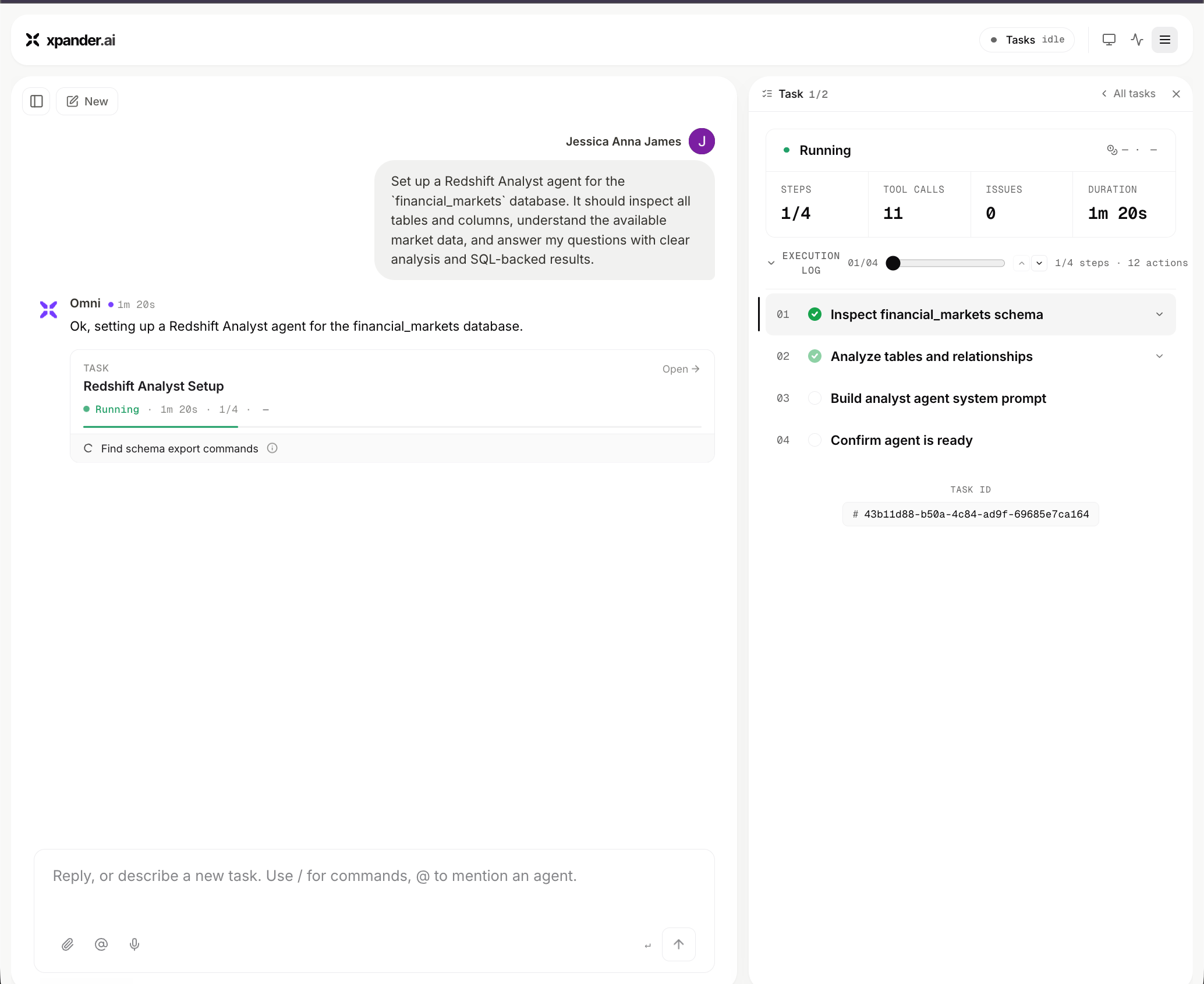Open the Tasks idle status pill
Screen dimensions: 1204x984
pos(1027,40)
